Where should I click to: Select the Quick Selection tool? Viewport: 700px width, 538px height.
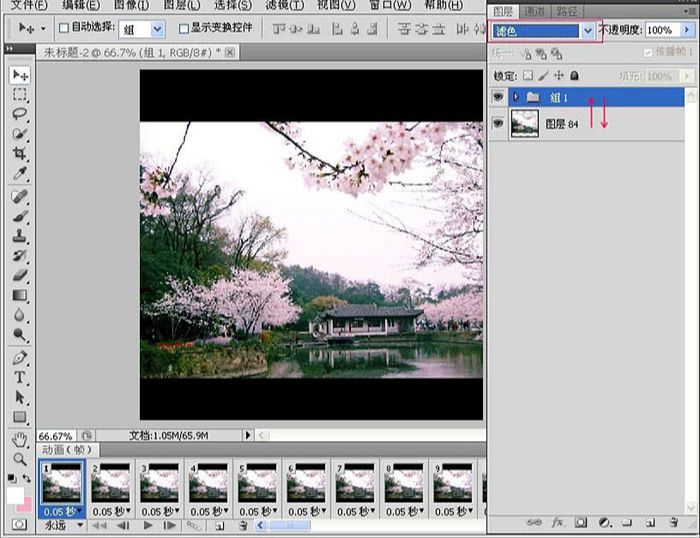(20, 134)
